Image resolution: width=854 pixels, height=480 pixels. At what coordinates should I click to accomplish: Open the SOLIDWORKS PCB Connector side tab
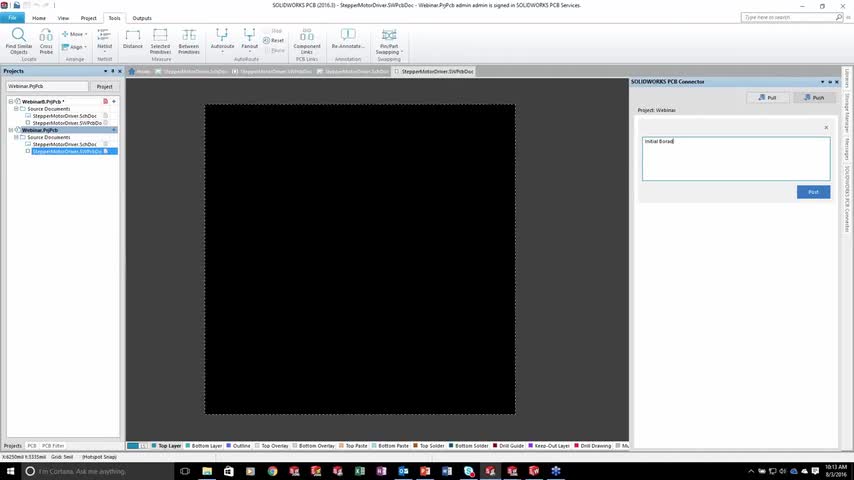(847, 198)
